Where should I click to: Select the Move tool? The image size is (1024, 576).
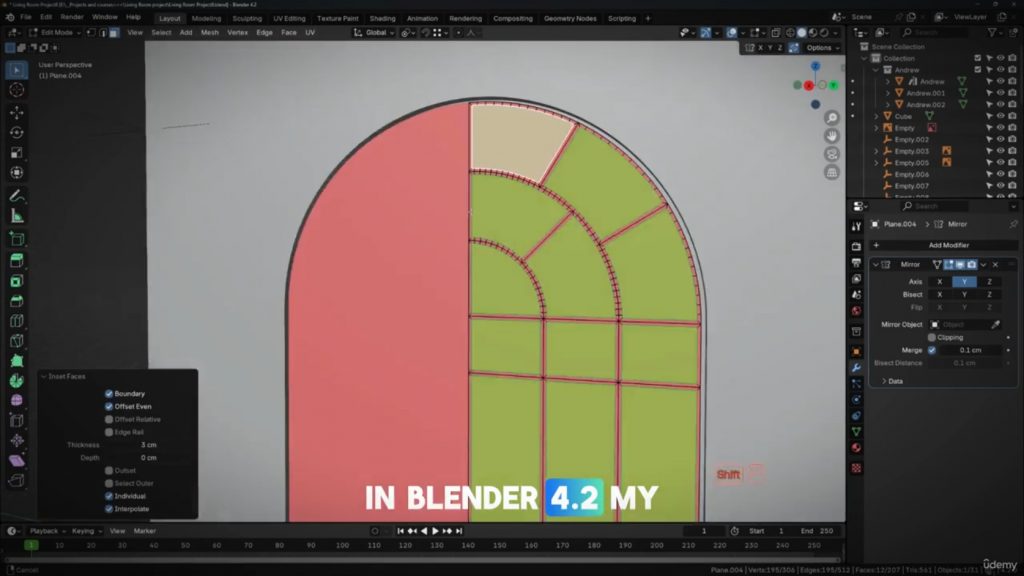(17, 112)
